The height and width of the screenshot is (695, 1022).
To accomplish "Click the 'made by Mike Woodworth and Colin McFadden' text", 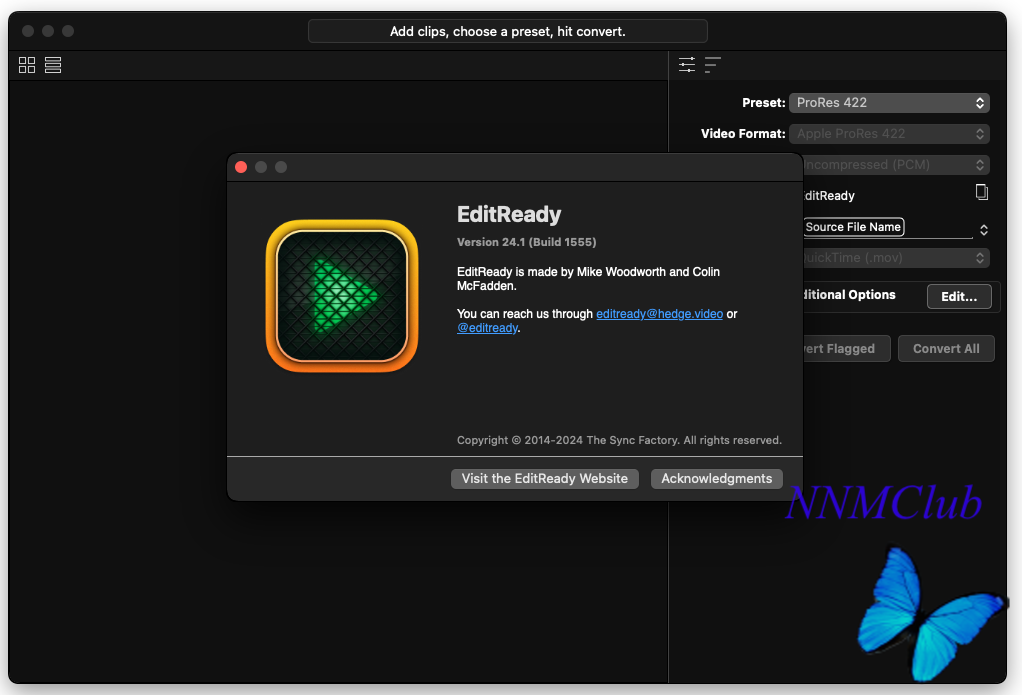I will click(589, 278).
